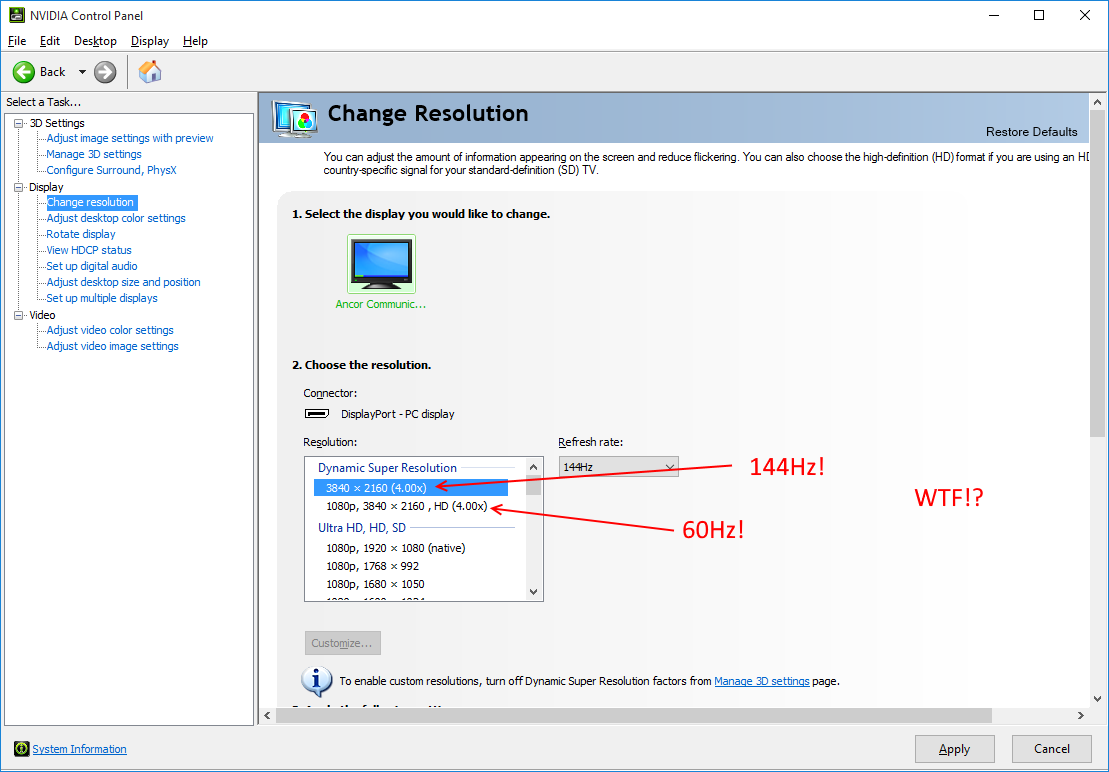Viewport: 1109px width, 772px height.
Task: Collapse the Video tree node
Action: coord(18,315)
